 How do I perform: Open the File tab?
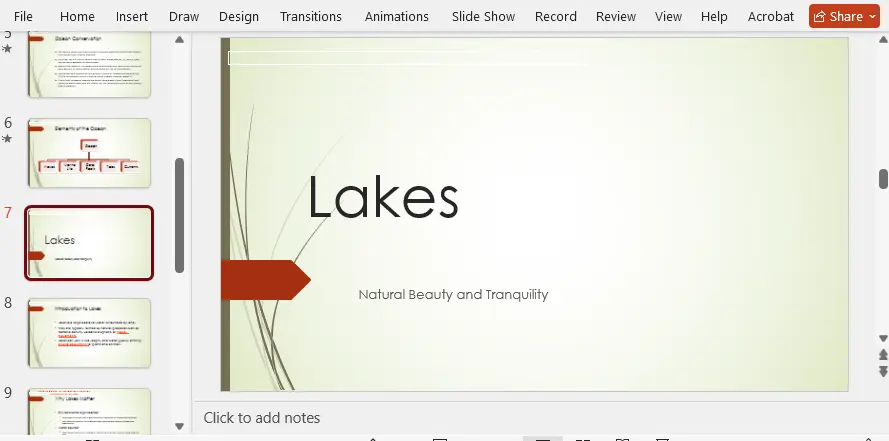point(23,16)
